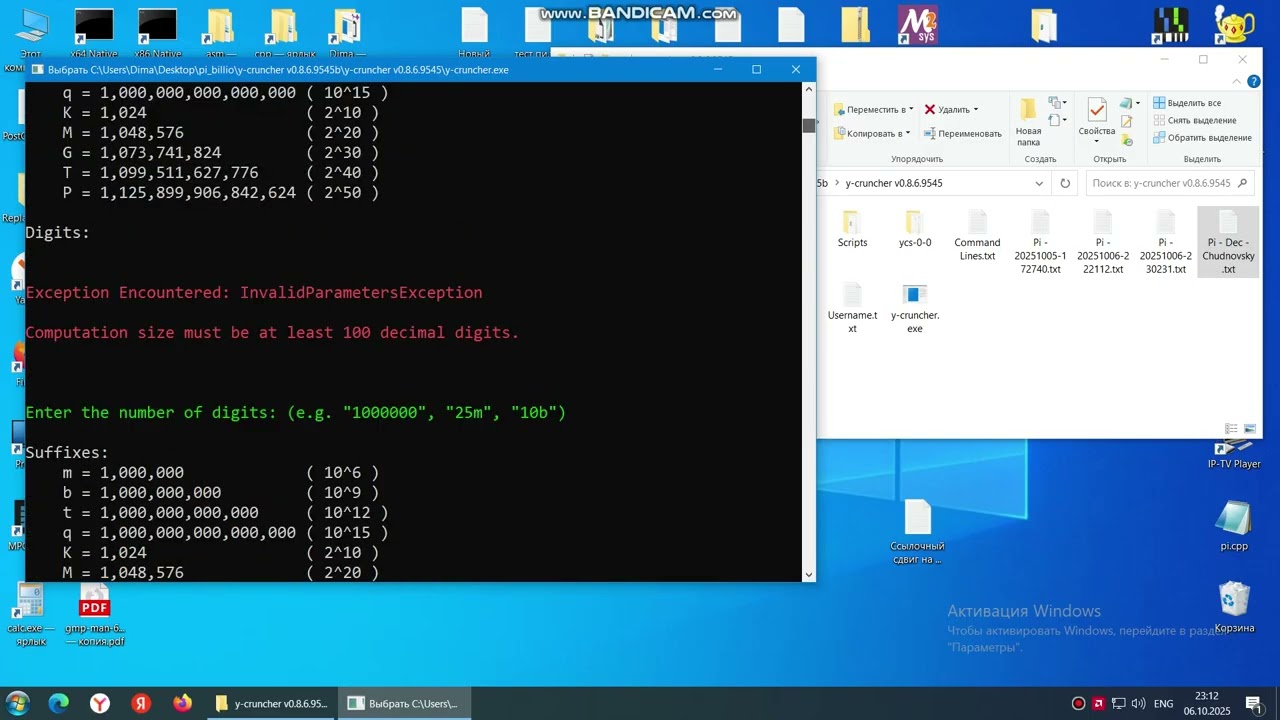Screen dimensions: 1280x720
Task: Click Переименовать in the Explorer ribbon
Action: tap(961, 133)
